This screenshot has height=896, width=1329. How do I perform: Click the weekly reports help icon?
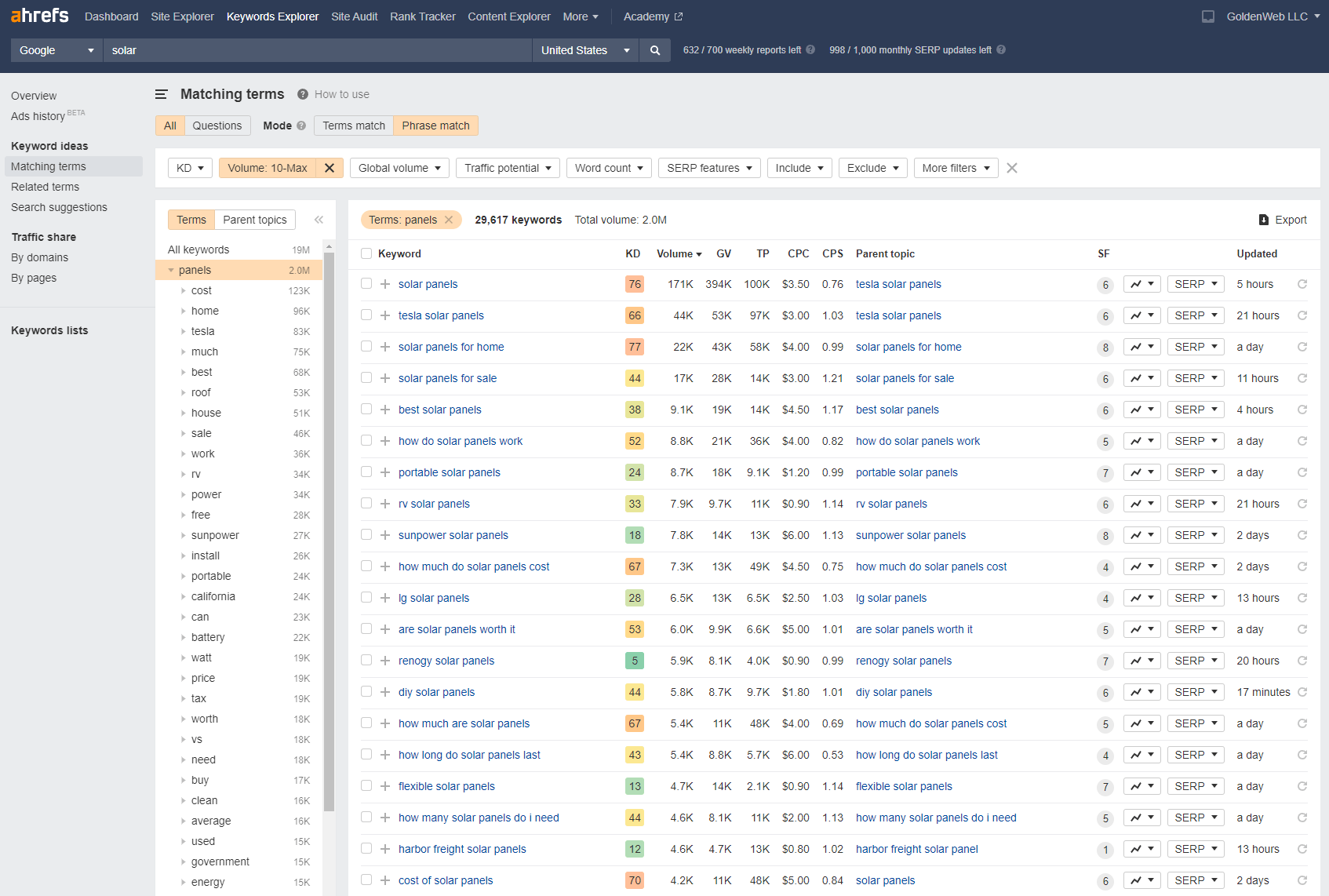810,49
